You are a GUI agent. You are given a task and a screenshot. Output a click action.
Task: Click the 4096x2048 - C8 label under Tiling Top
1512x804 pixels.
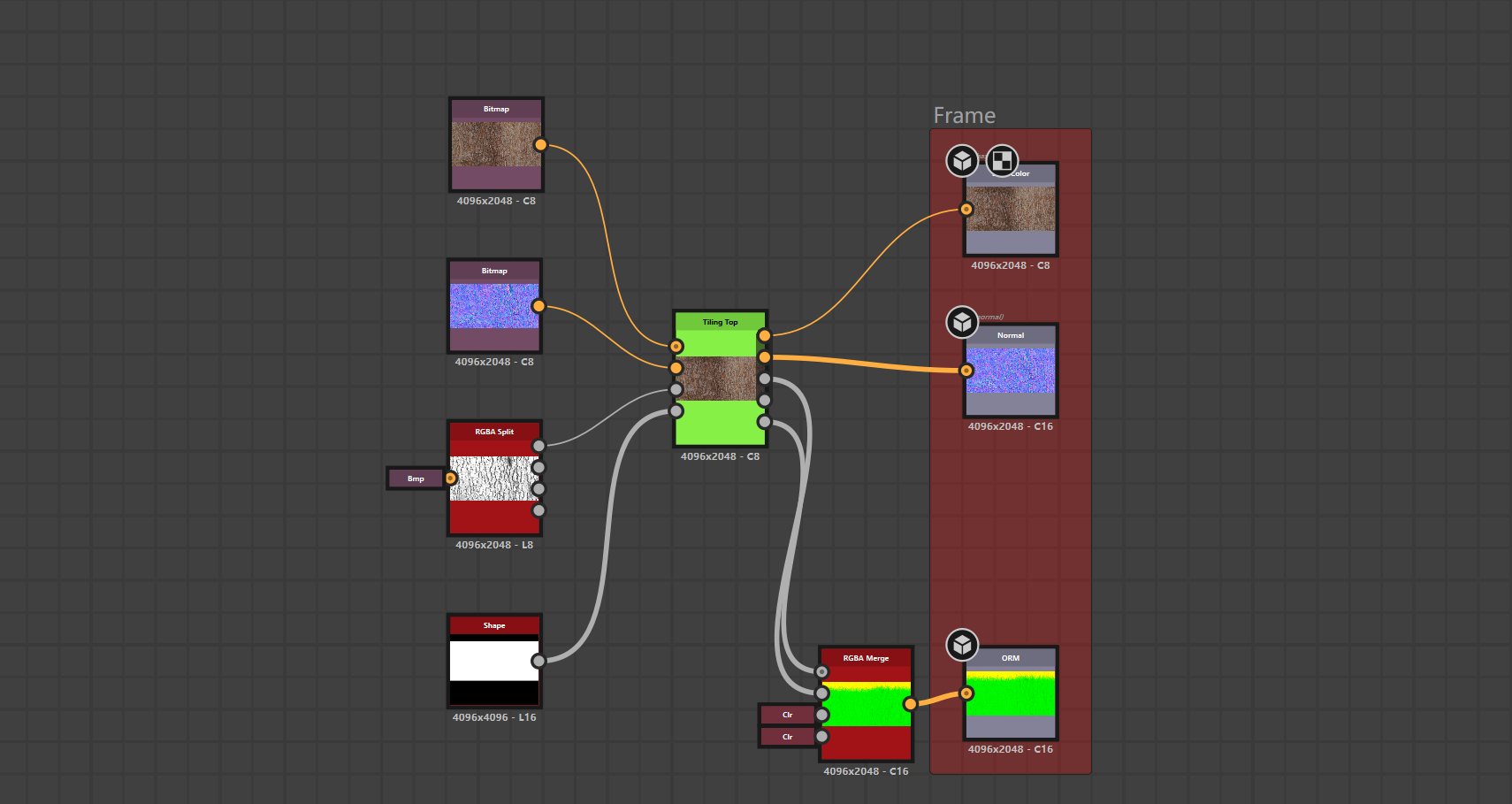[x=720, y=456]
